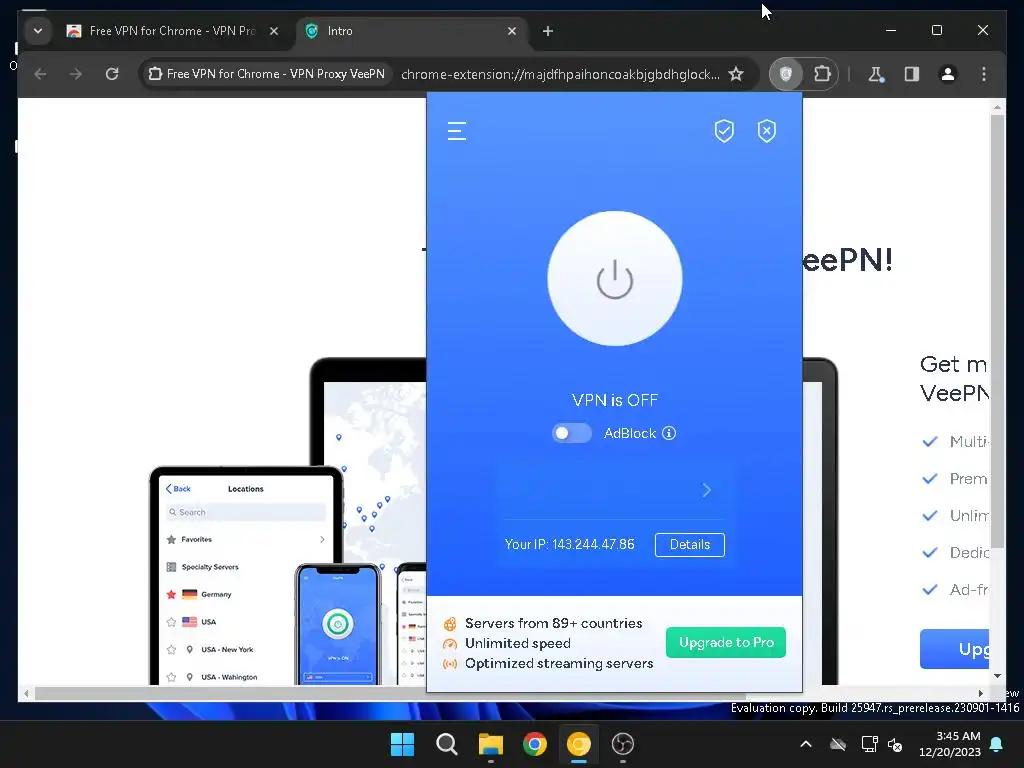Image resolution: width=1024 pixels, height=768 pixels.
Task: Click the page scroll up arrow
Action: tap(997, 106)
